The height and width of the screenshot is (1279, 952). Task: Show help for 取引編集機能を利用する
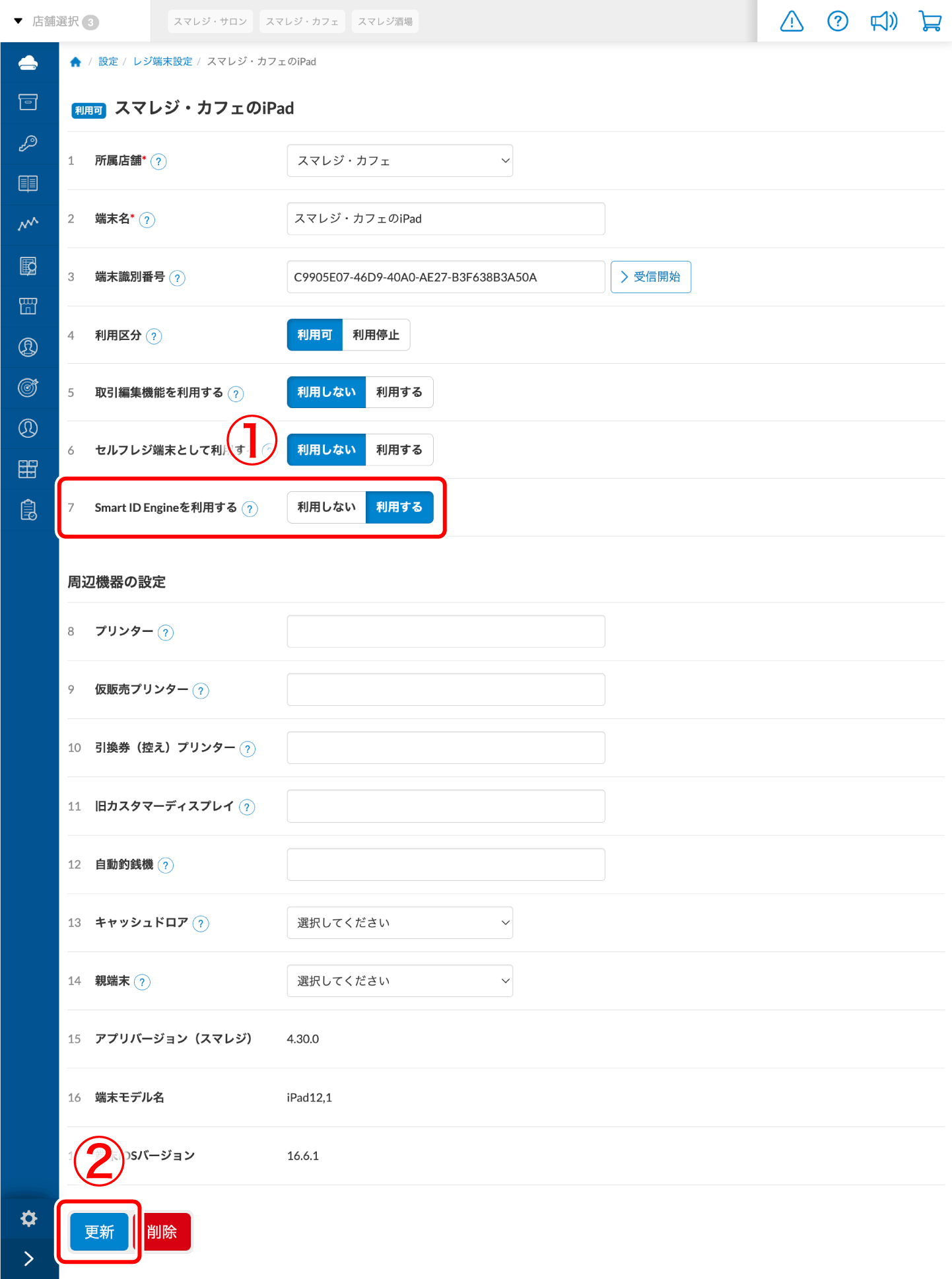(236, 394)
